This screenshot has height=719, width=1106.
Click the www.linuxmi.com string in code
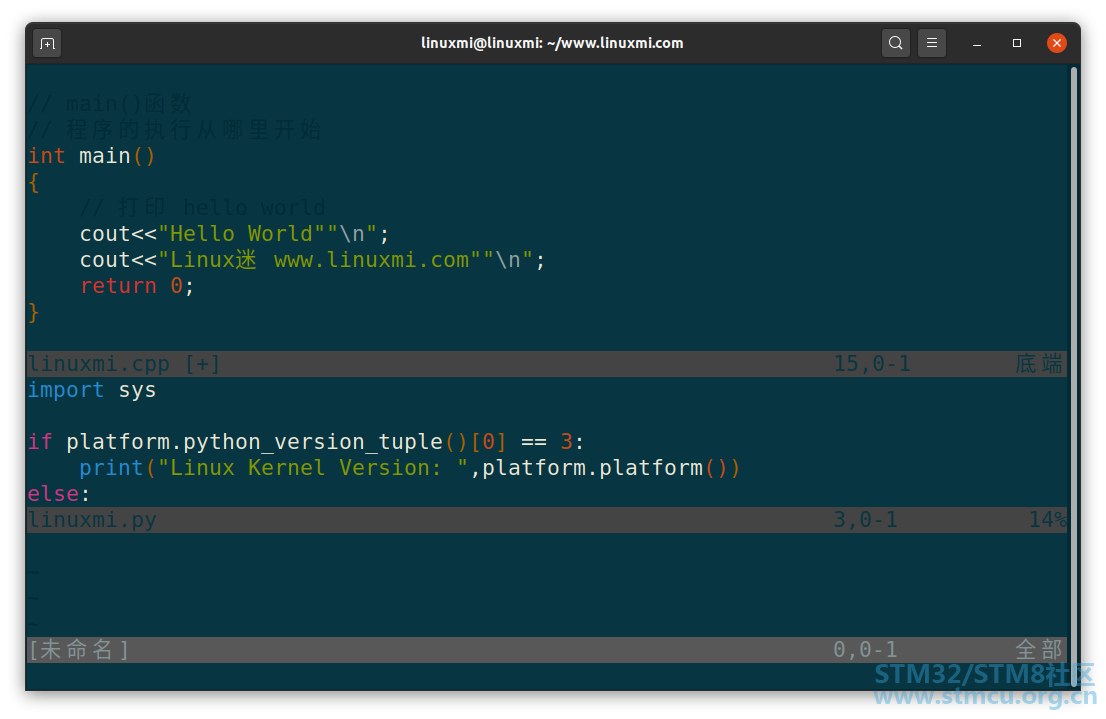(x=371, y=260)
